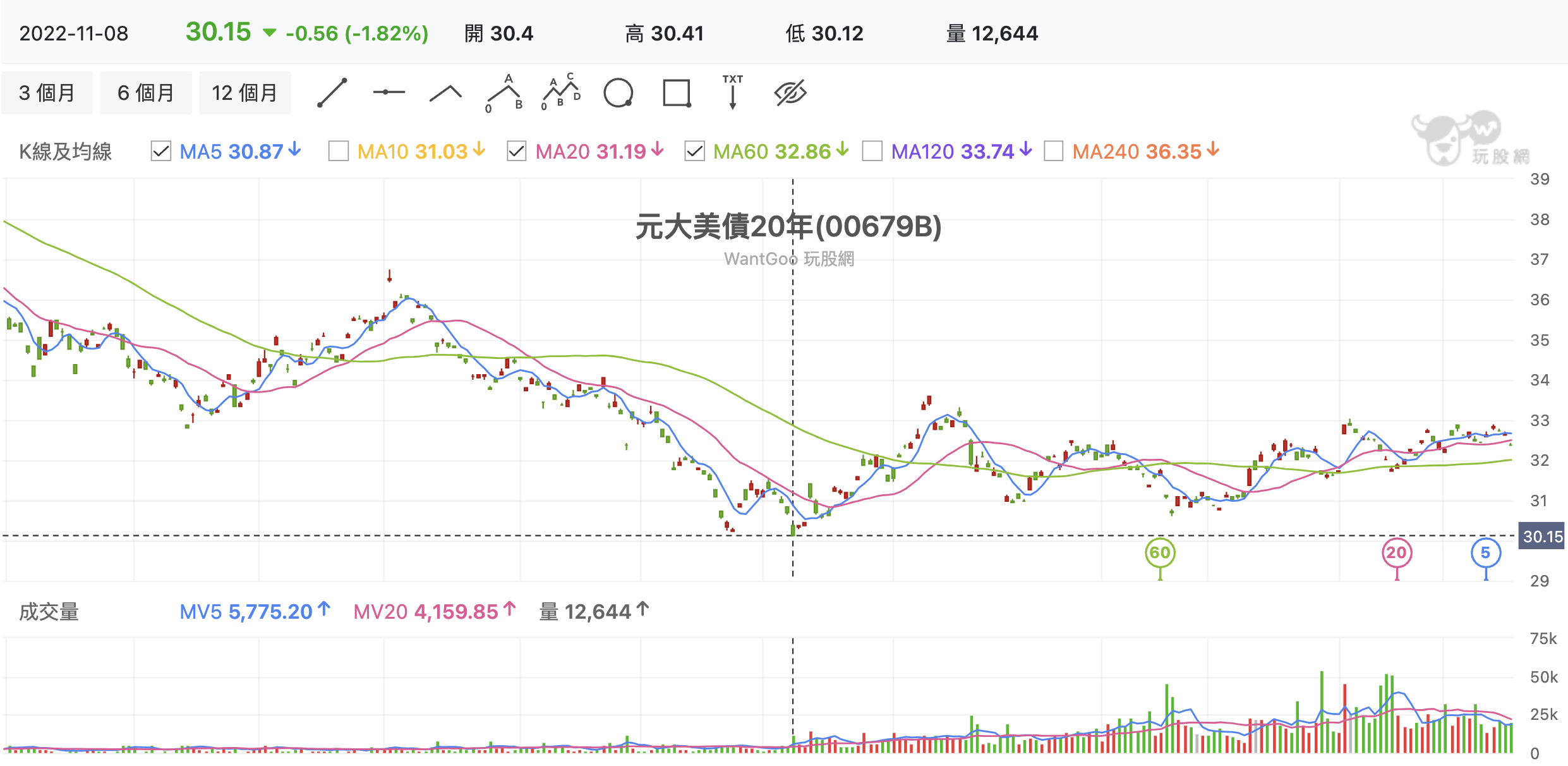Click the blue 5 MA marker
Viewport: 1568px width, 766px height.
coord(1486,553)
